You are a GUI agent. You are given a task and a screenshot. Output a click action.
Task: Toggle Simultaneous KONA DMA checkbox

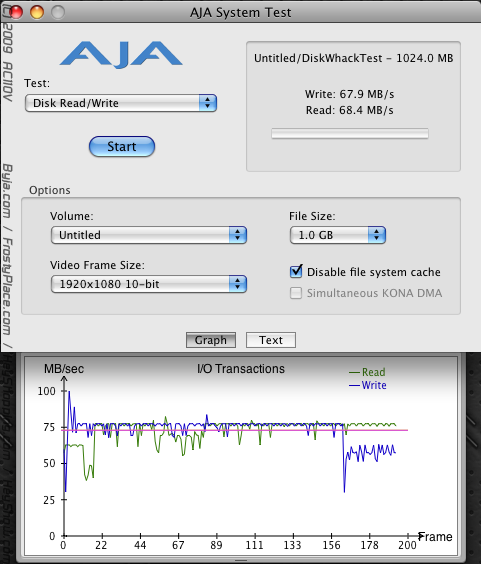click(x=296, y=293)
